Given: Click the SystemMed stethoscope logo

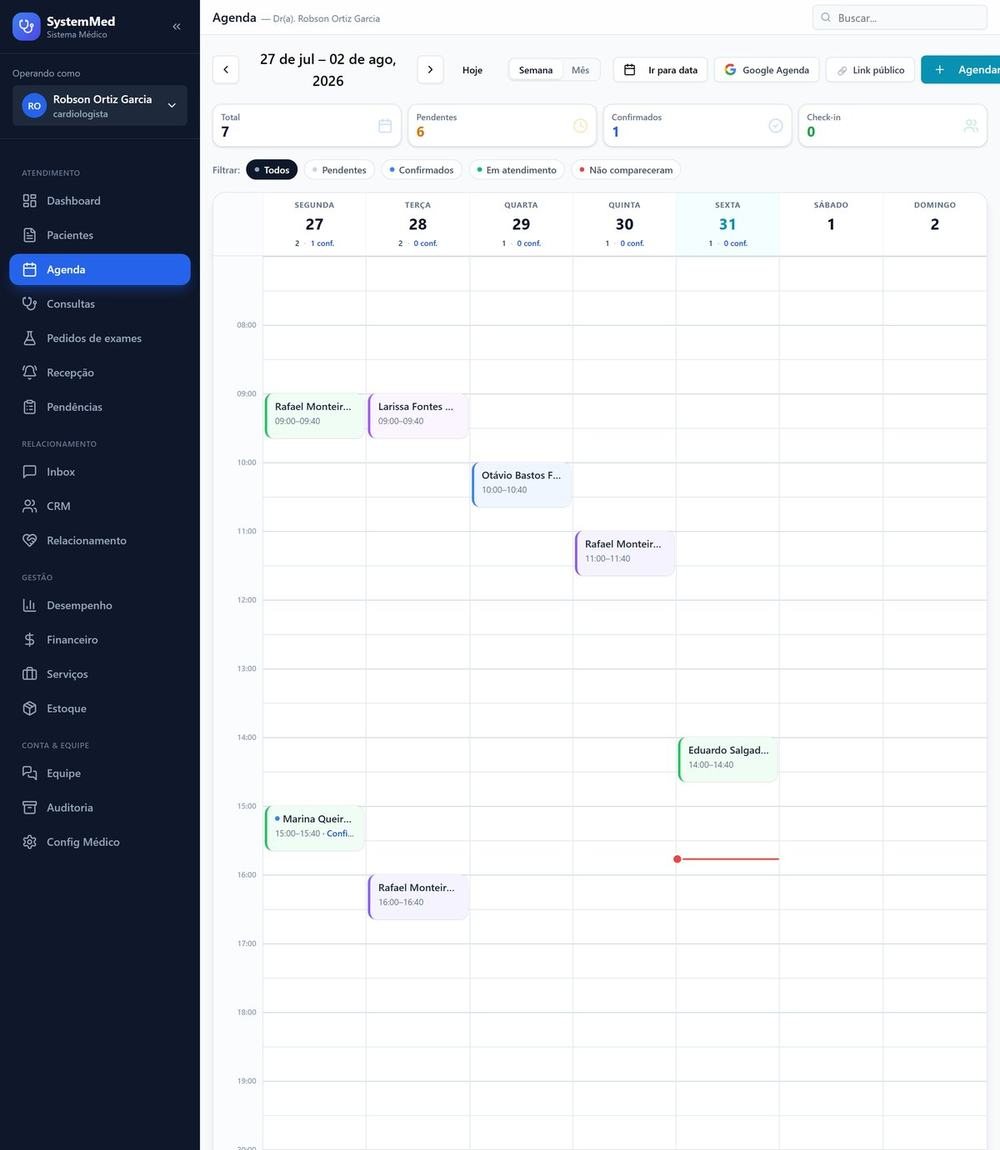Looking at the screenshot, I should pos(26,26).
